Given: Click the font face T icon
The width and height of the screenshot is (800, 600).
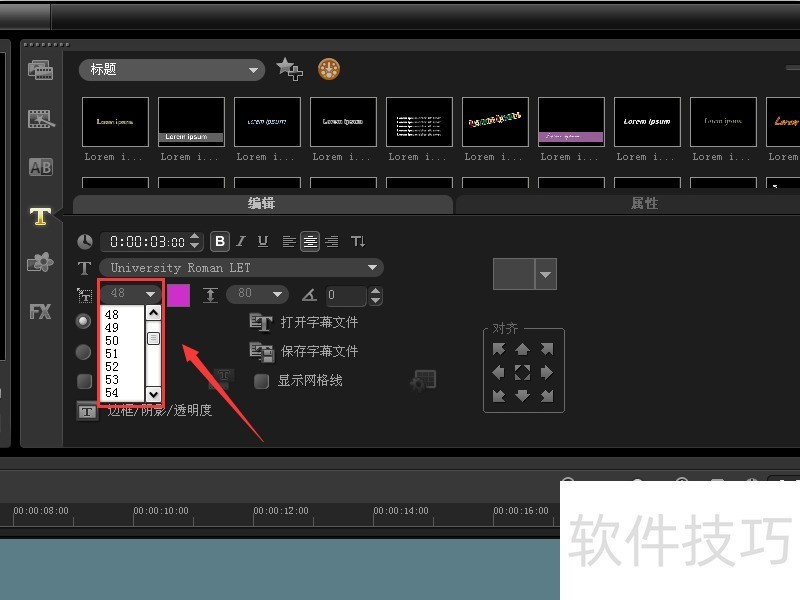Looking at the screenshot, I should click(84, 268).
